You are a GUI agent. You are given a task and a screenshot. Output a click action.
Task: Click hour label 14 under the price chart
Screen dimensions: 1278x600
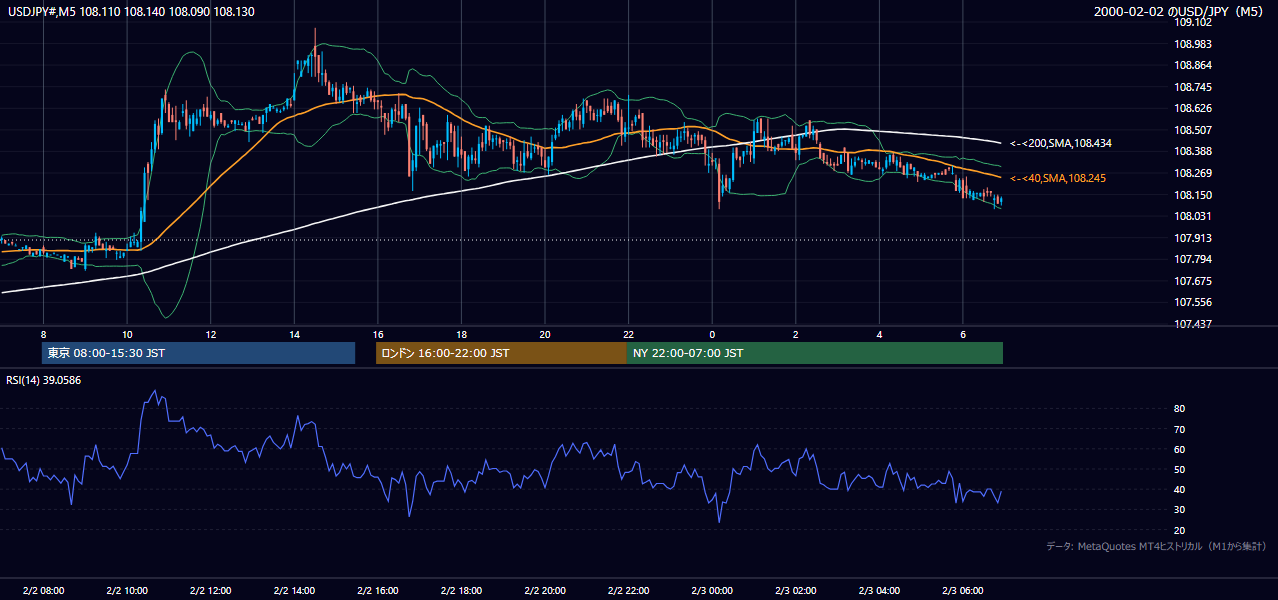294,334
